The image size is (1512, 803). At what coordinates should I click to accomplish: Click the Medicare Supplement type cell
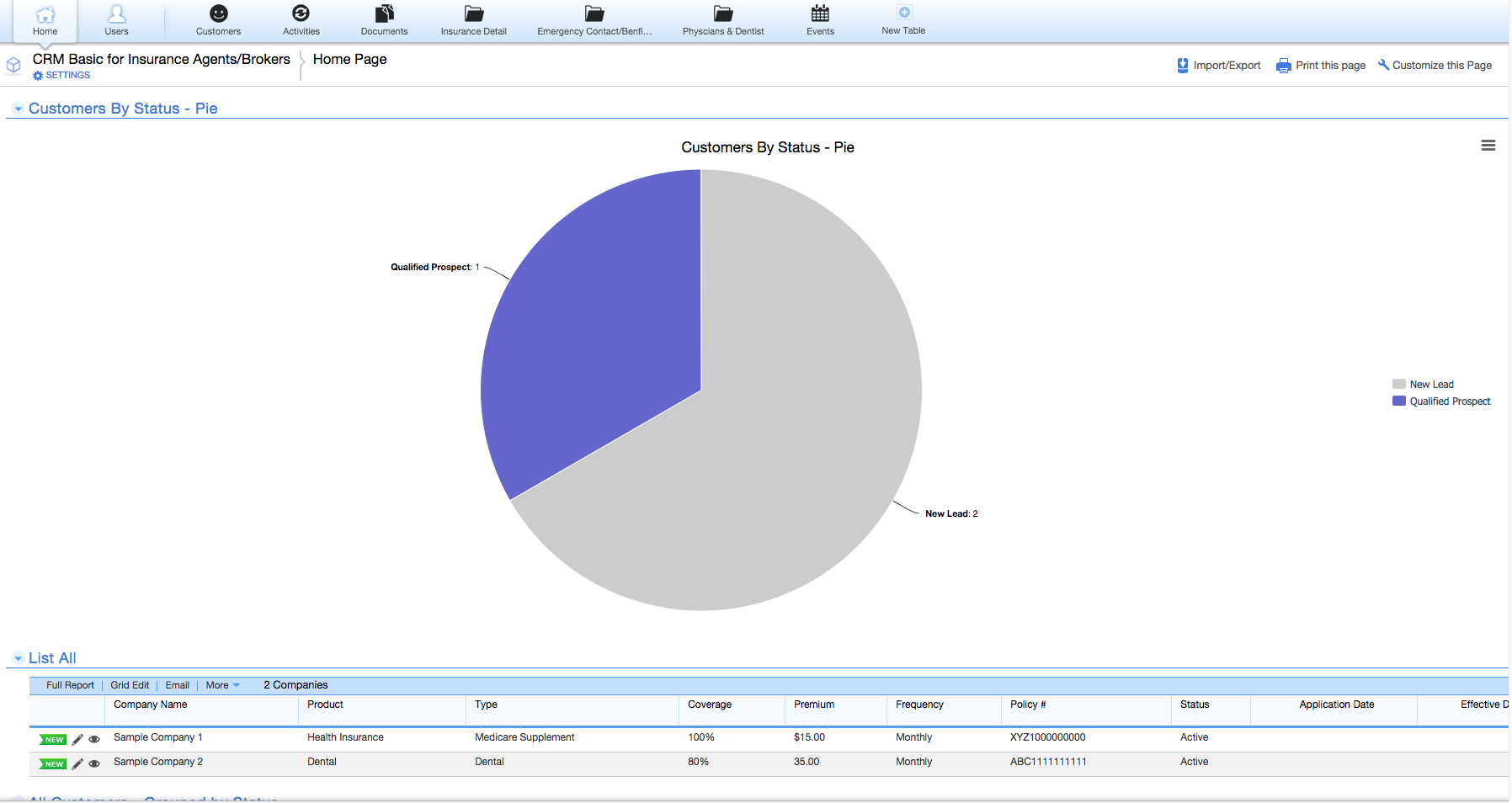coord(524,737)
